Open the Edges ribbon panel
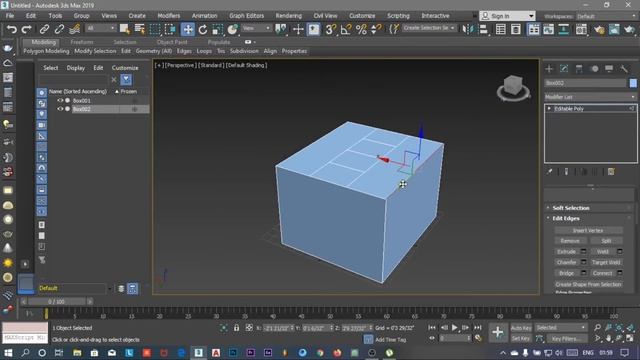640x360 pixels. [x=184, y=51]
